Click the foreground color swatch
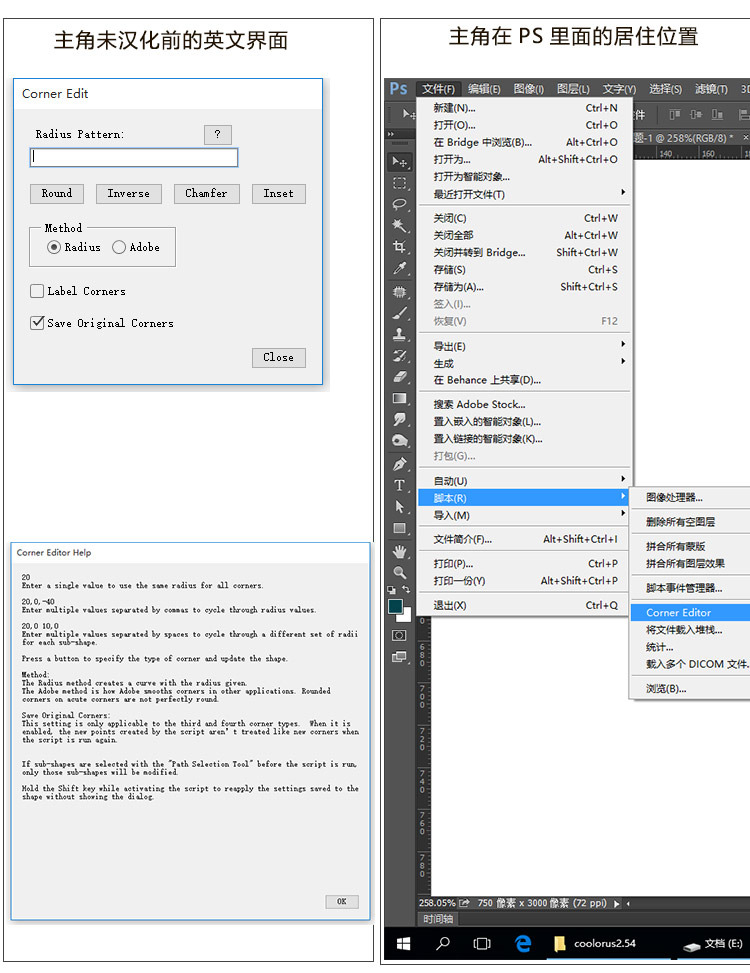 point(395,606)
